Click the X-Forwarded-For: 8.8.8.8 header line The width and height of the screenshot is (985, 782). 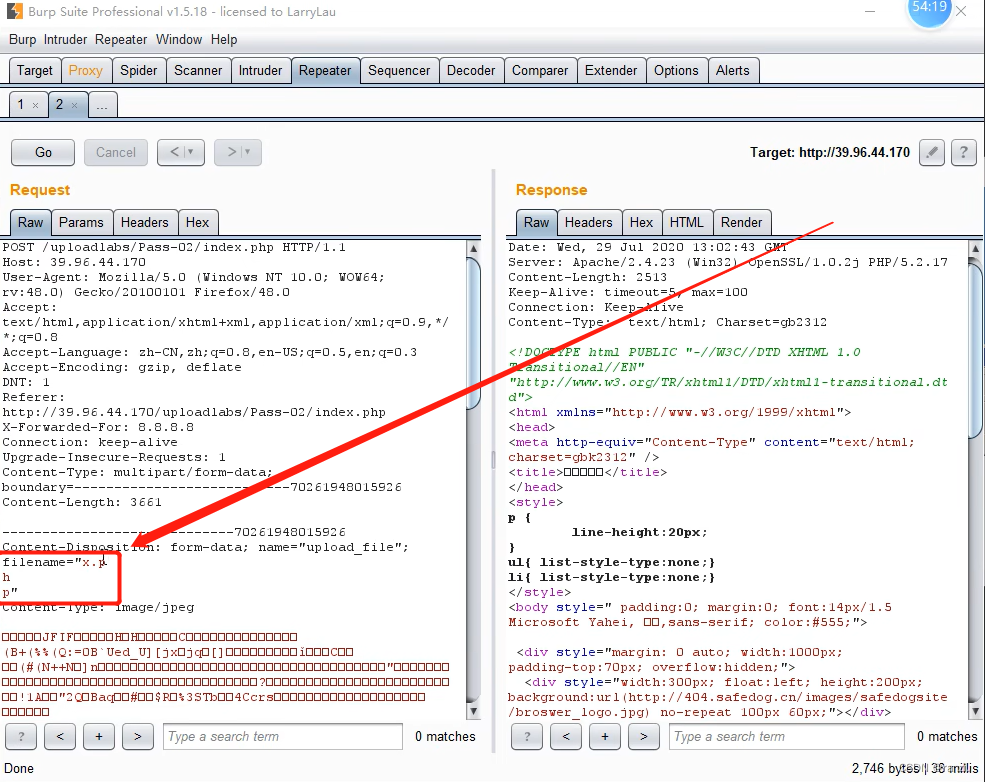pos(98,427)
